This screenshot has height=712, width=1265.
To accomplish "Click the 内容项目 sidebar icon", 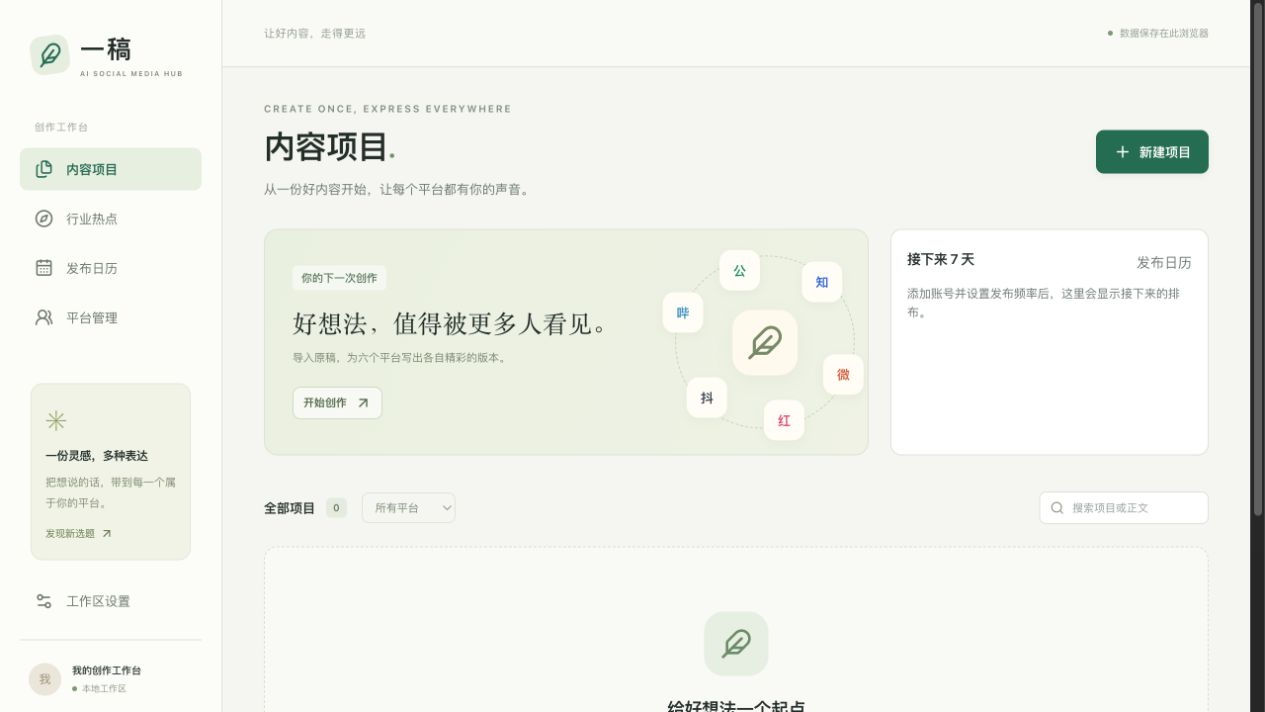I will (x=44, y=169).
